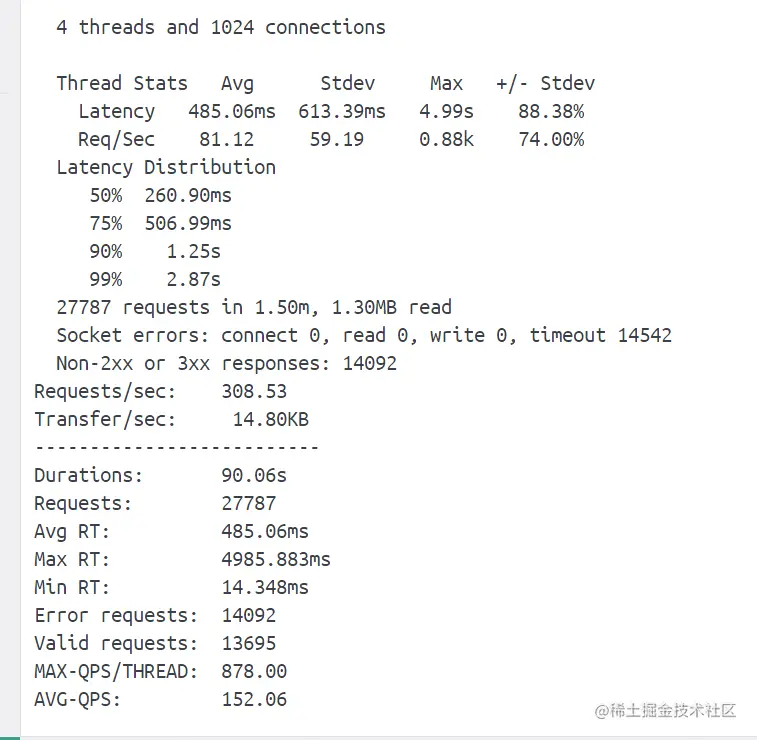757x740 pixels.
Task: Click the Req/Sec max value 0.88k
Action: point(446,139)
